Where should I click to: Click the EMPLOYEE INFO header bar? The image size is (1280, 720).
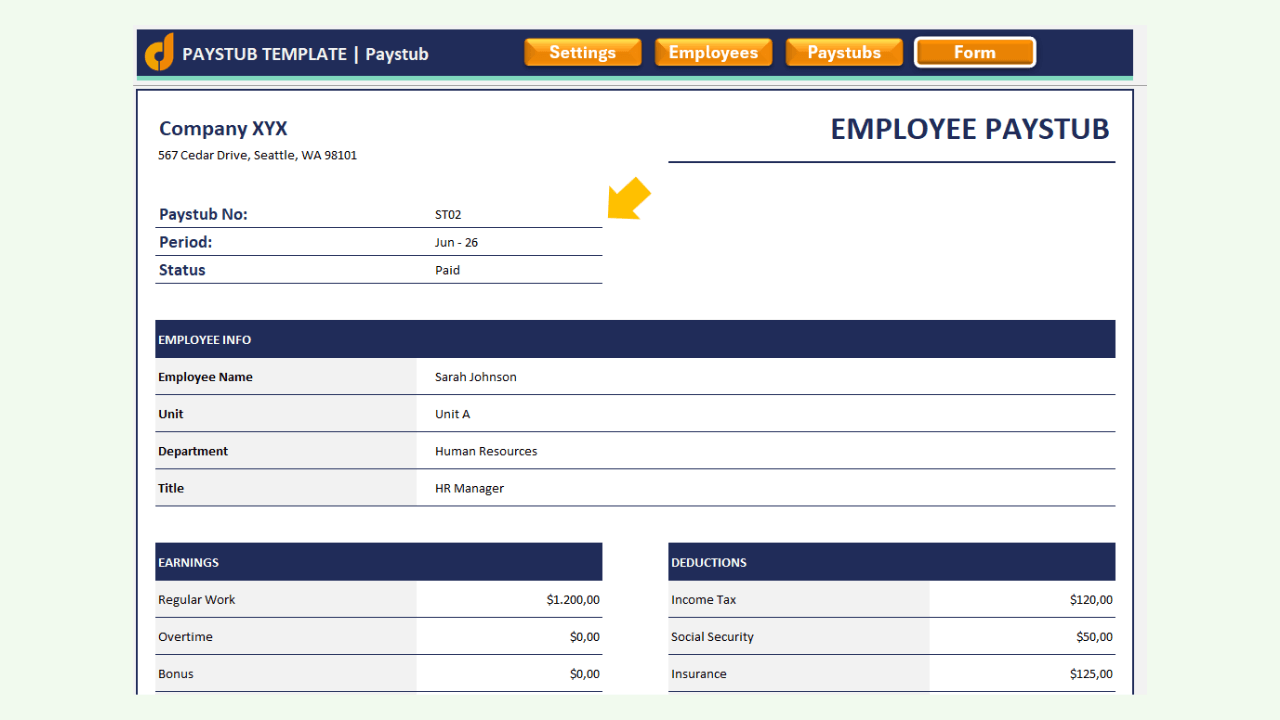pos(635,339)
